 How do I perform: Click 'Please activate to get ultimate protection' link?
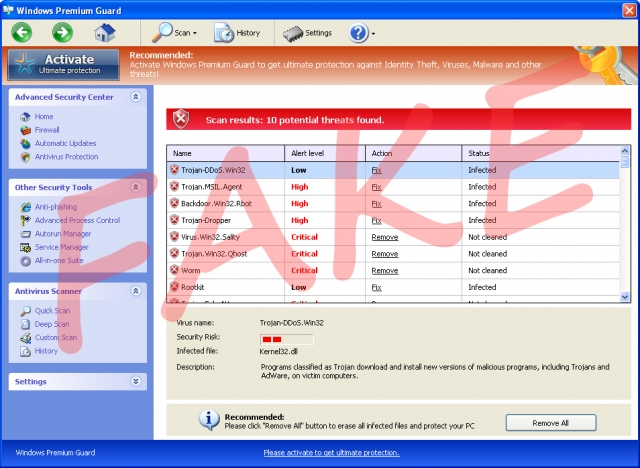point(331,452)
